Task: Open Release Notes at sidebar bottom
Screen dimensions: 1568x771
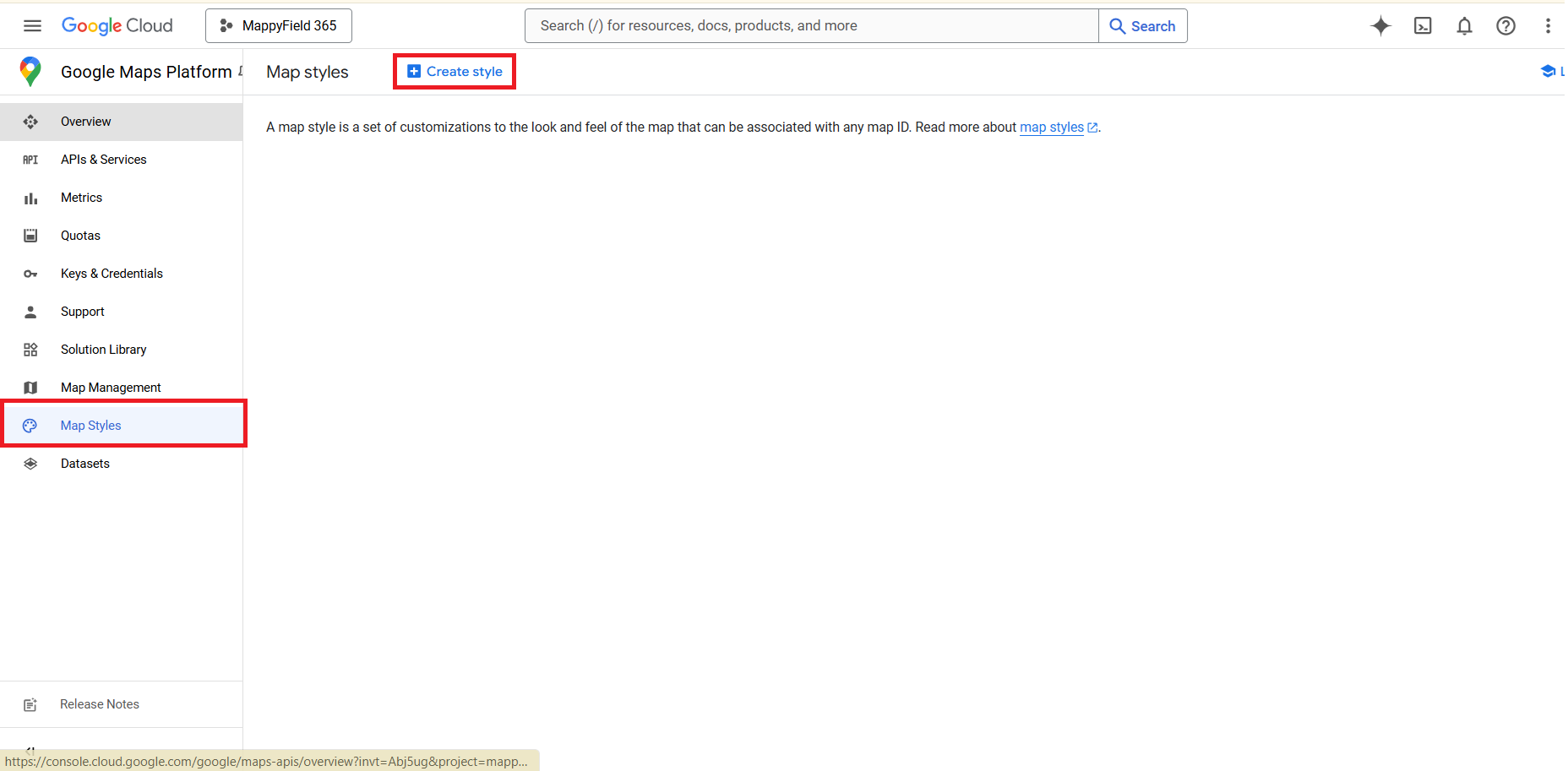Action: 99,704
